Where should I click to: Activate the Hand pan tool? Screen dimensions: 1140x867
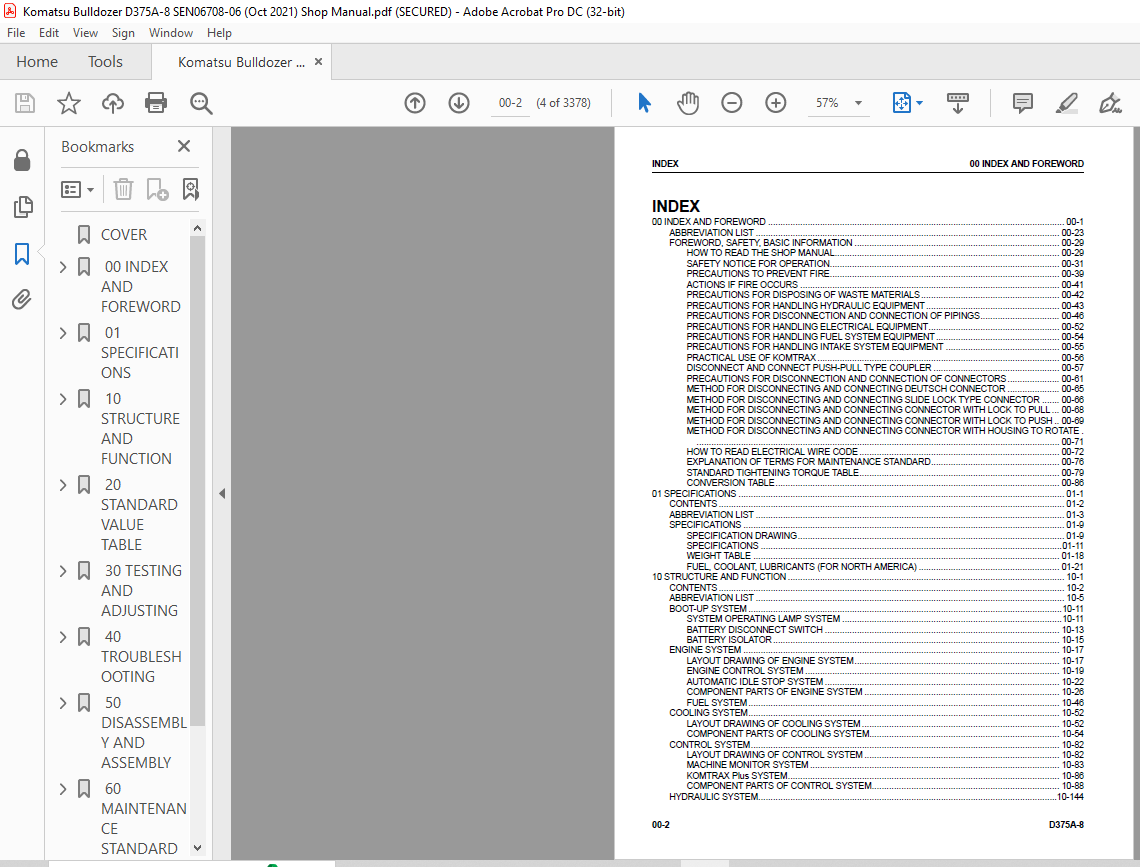pyautogui.click(x=688, y=103)
